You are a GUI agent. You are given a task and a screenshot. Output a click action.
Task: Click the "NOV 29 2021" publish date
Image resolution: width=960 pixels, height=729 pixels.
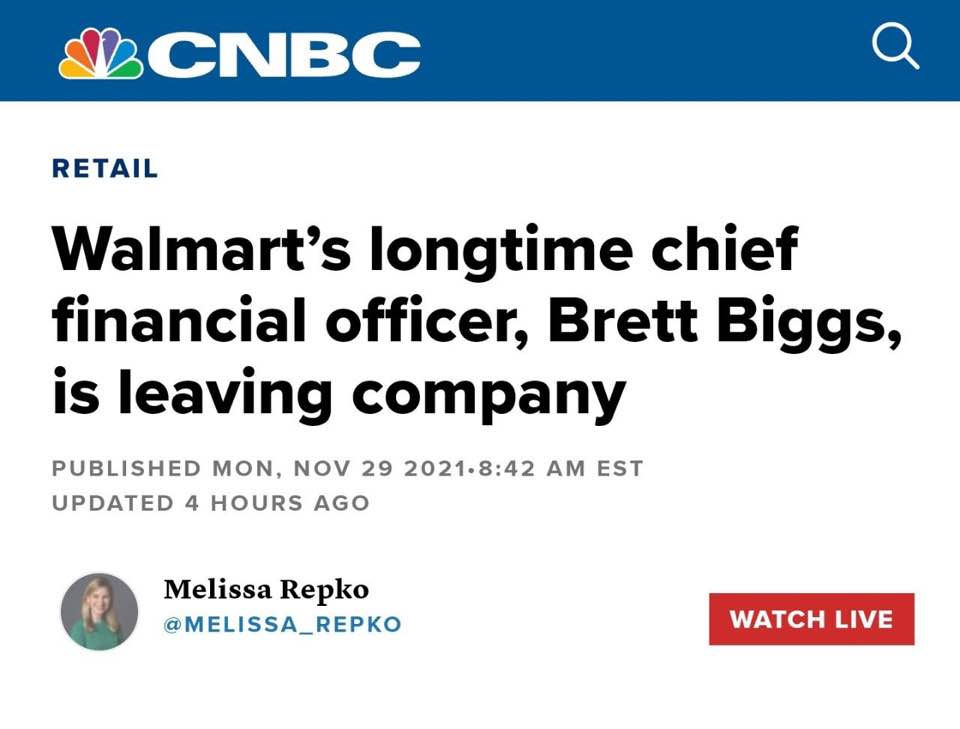point(379,468)
